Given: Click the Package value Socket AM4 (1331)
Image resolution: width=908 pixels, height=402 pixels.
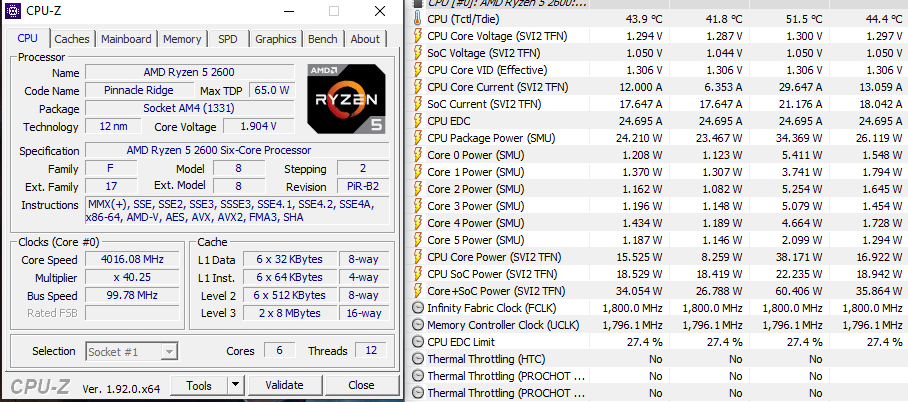Looking at the screenshot, I should tap(189, 108).
